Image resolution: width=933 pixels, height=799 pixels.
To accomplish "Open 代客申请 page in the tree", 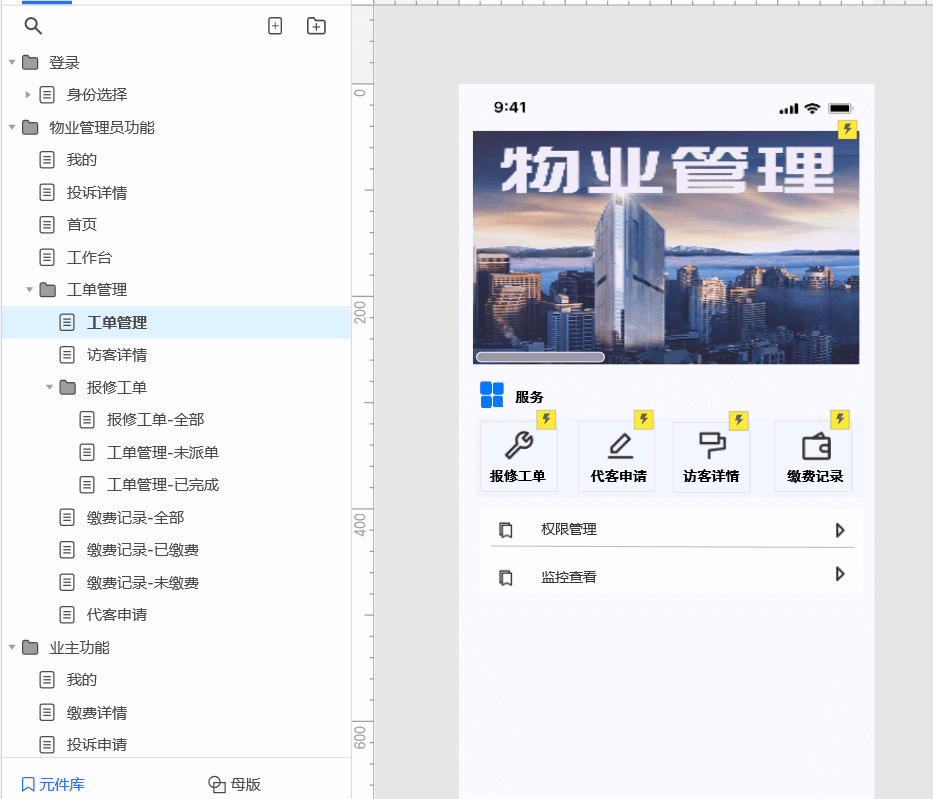I will [x=117, y=615].
